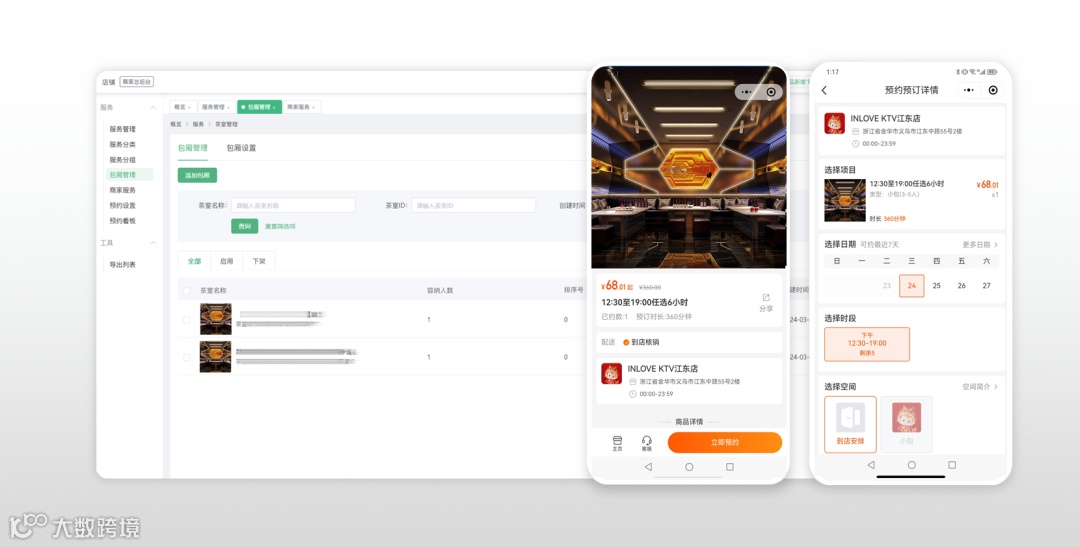Choose the 下午 12:30-19:00 time slot

tap(866, 344)
